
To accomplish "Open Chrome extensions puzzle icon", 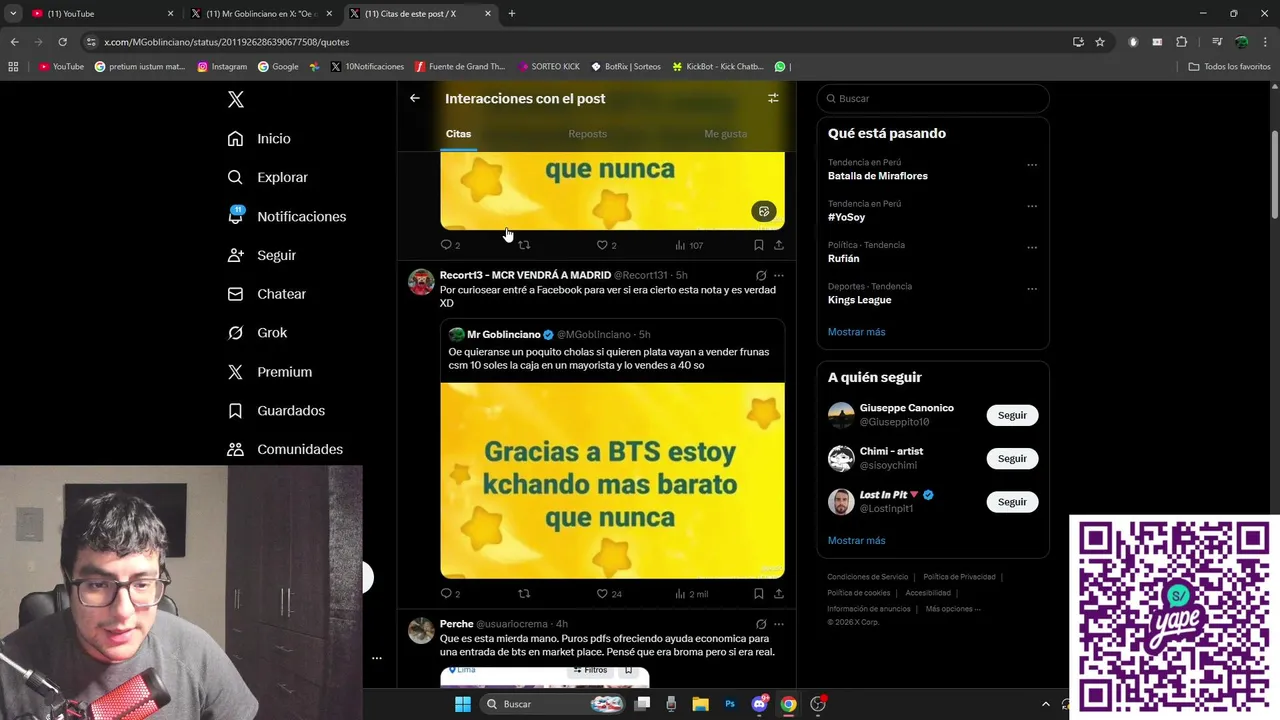I will (x=1182, y=42).
